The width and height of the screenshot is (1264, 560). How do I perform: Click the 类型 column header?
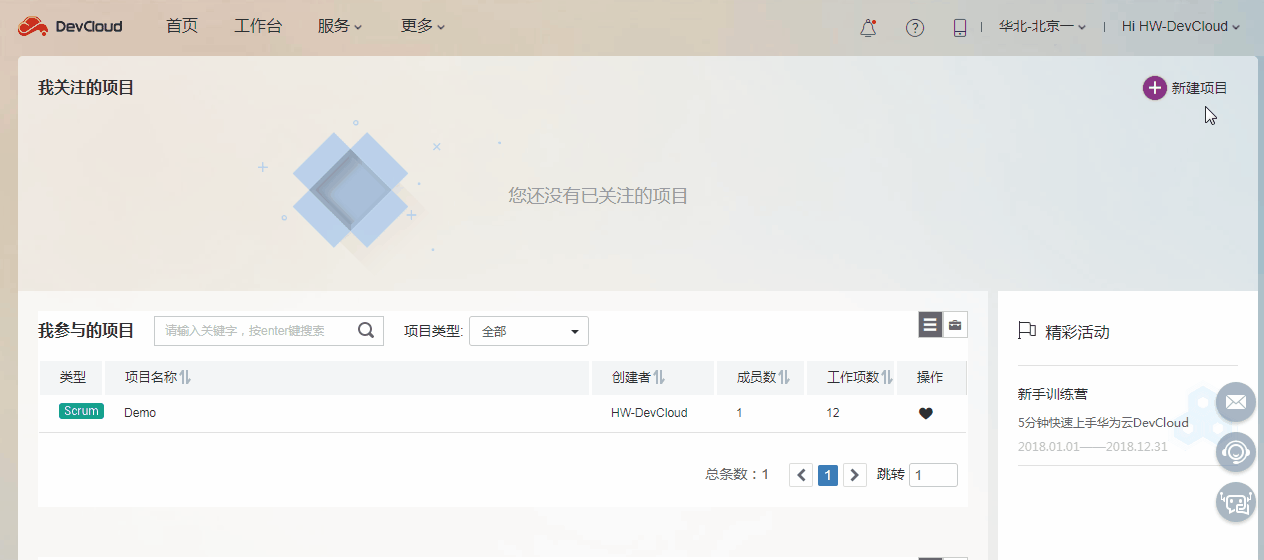point(73,377)
